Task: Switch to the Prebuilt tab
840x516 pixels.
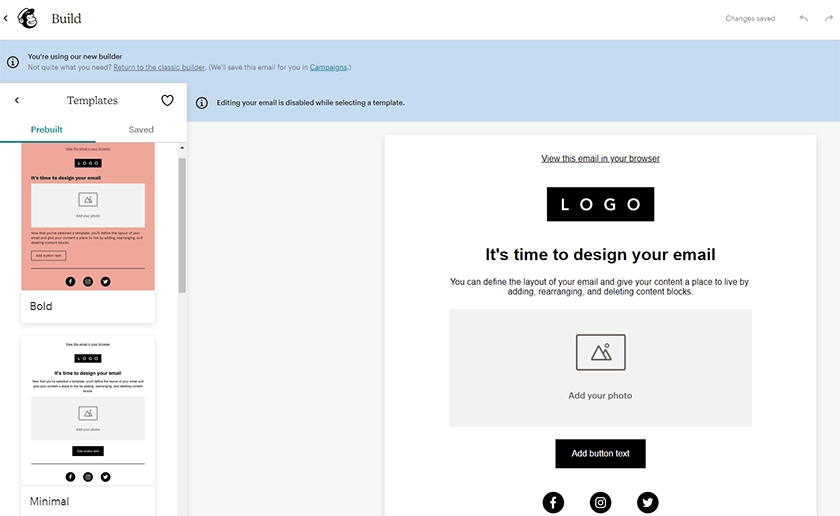Action: (x=47, y=129)
